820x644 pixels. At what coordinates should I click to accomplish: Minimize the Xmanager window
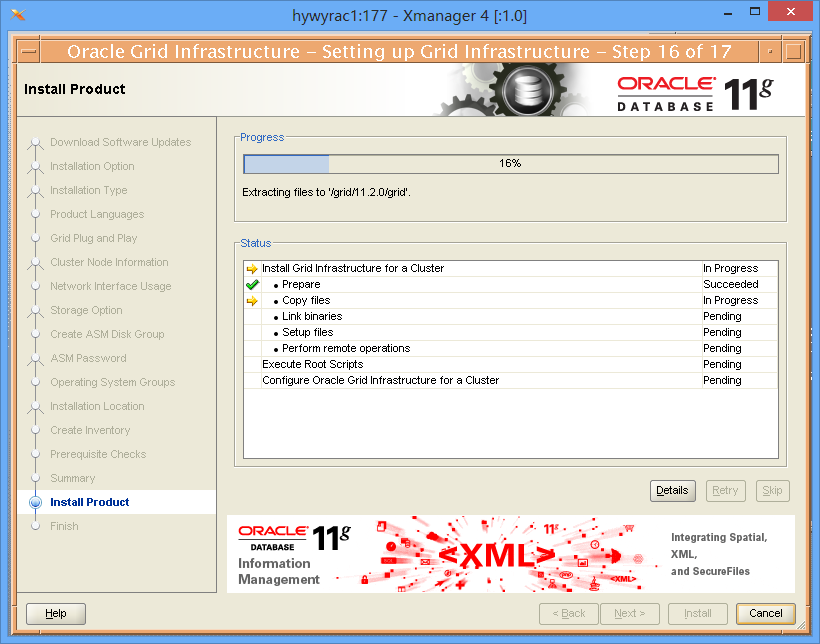tap(727, 13)
